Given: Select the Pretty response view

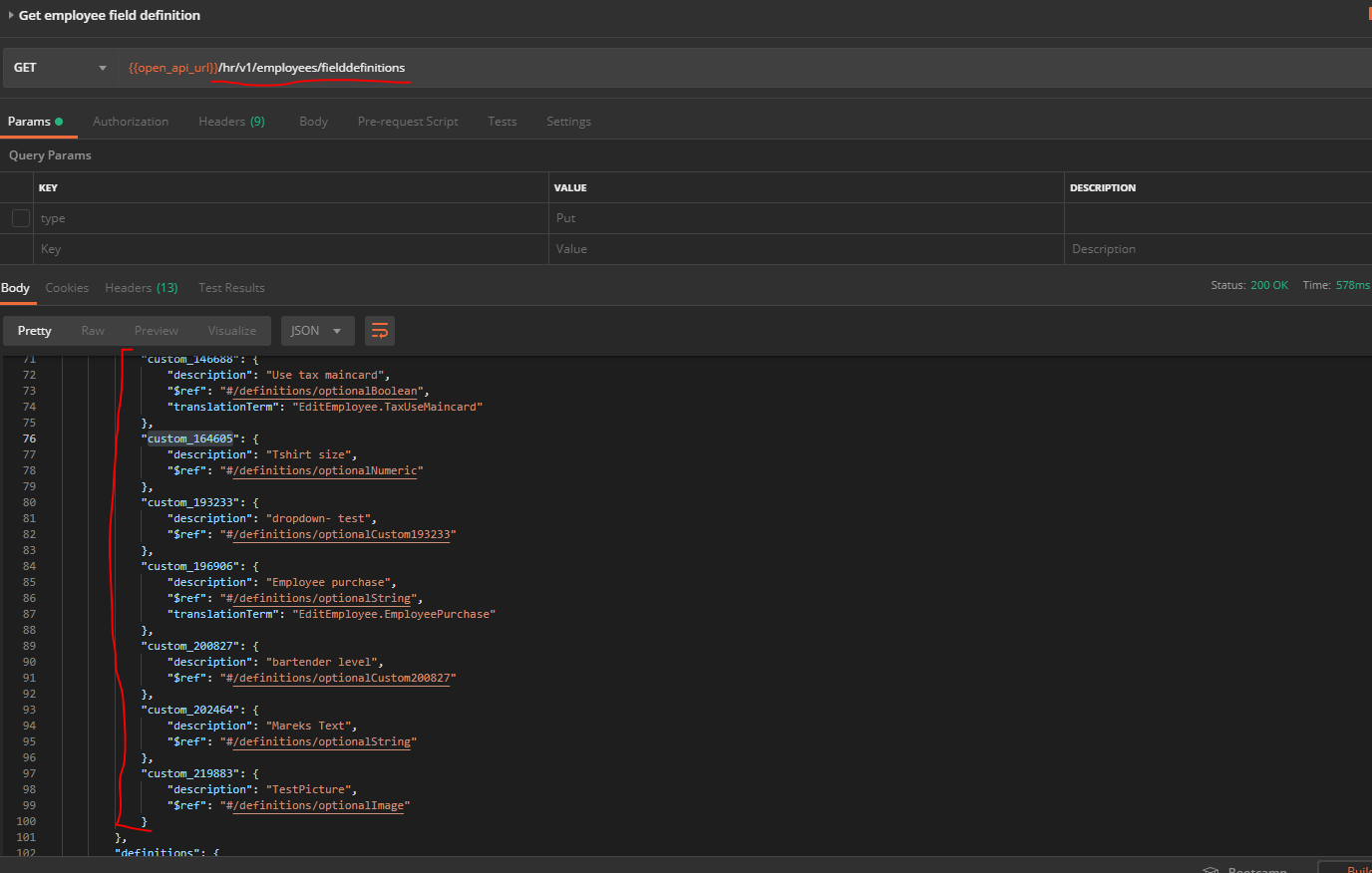Looking at the screenshot, I should [x=34, y=330].
